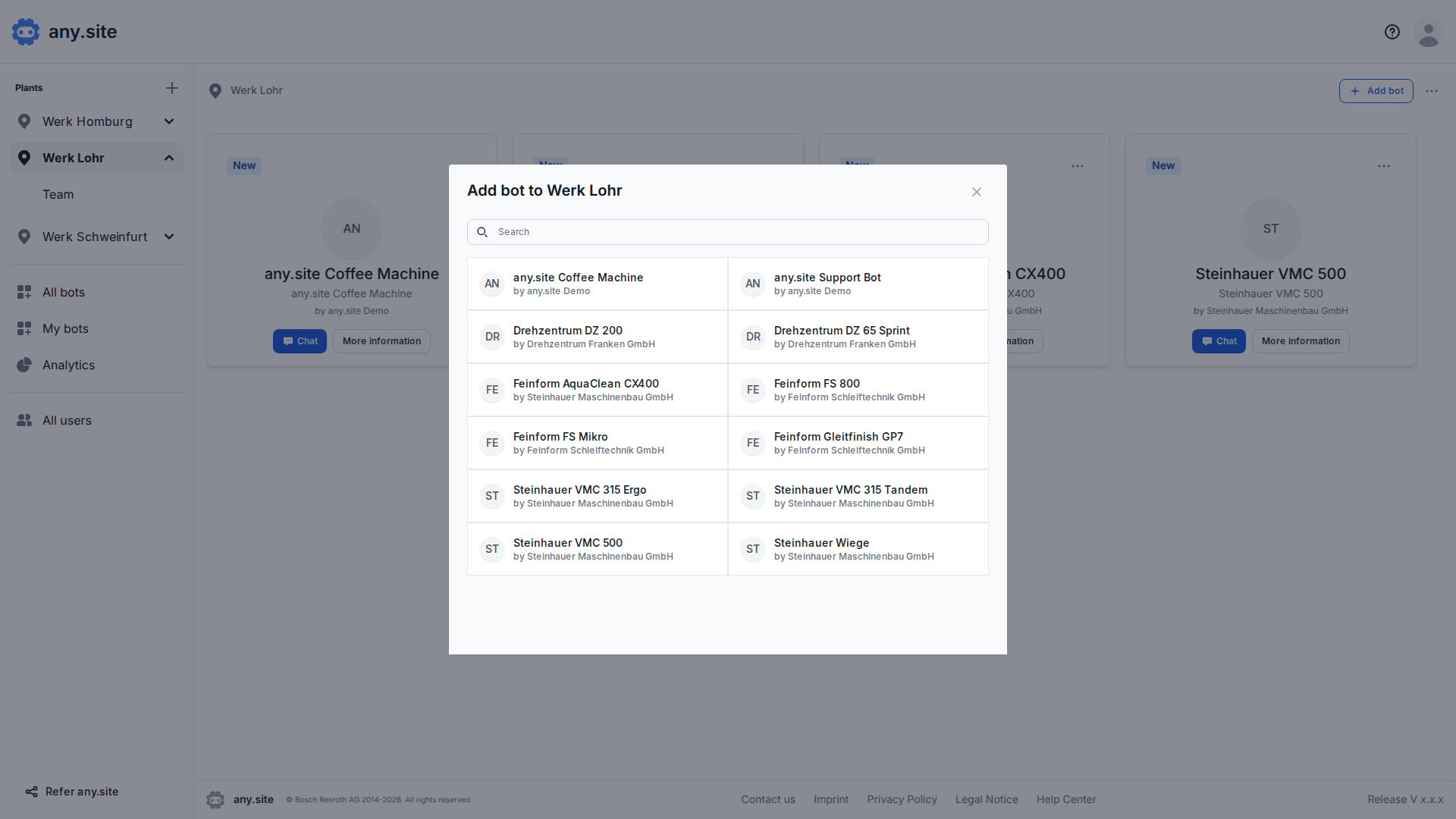This screenshot has width=1456, height=819.
Task: Click the any.site robot logo
Action: (26, 32)
